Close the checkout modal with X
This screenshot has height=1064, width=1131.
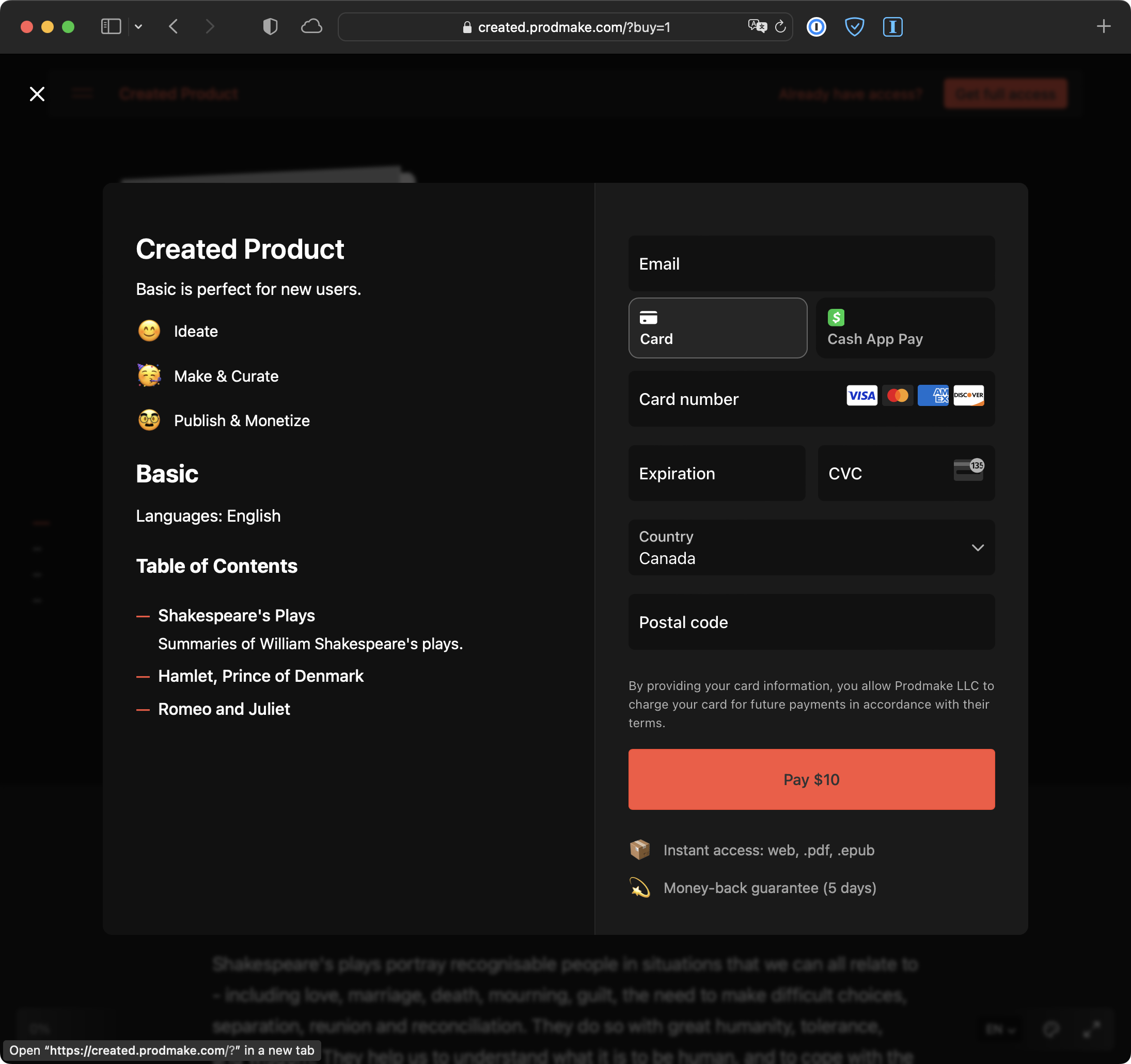click(x=37, y=94)
